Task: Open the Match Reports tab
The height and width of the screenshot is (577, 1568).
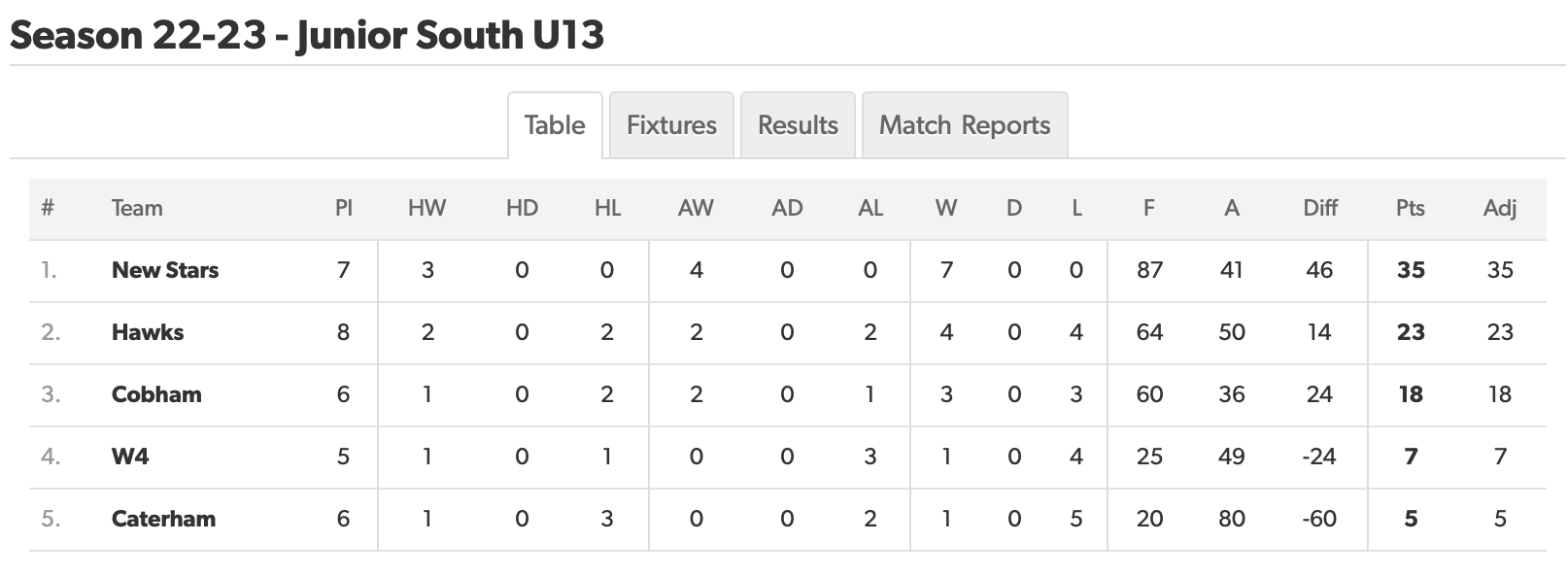Action: [x=965, y=125]
